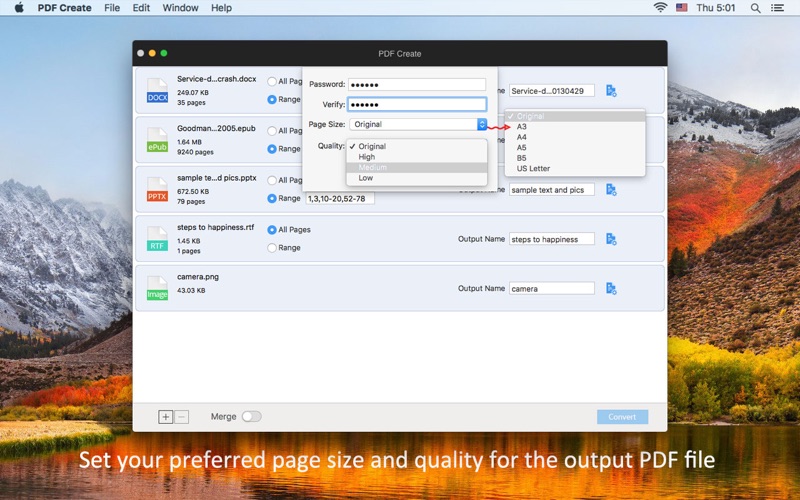Edit output name sample text and pics
The width and height of the screenshot is (800, 500).
coord(552,190)
